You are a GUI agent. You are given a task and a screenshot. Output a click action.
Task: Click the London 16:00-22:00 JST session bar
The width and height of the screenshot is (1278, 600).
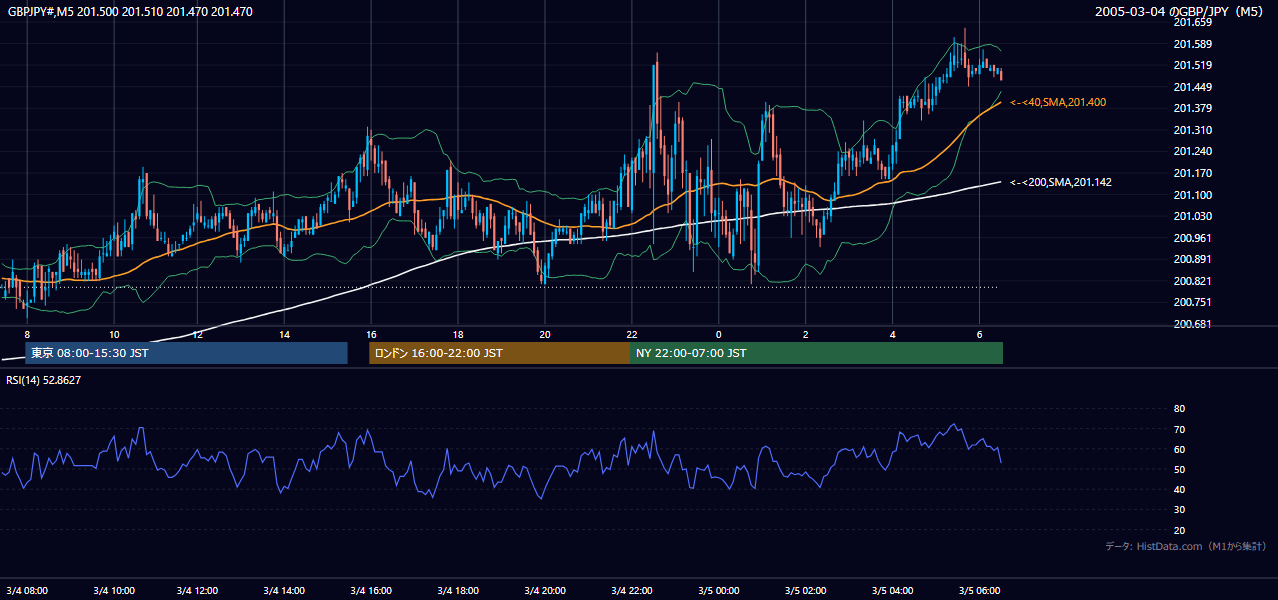[x=499, y=353]
